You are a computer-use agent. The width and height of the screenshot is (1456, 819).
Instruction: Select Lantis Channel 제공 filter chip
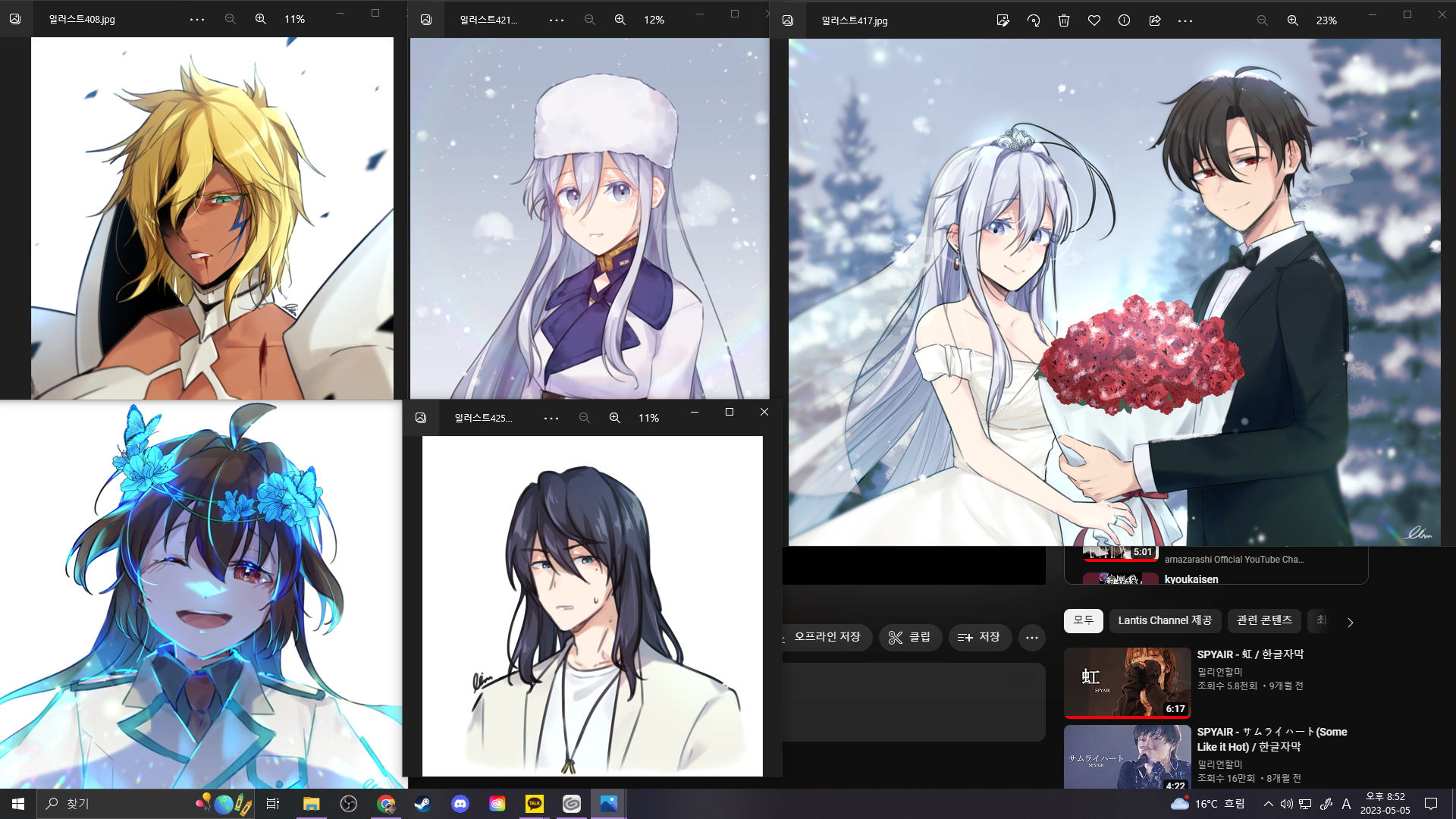click(1165, 620)
